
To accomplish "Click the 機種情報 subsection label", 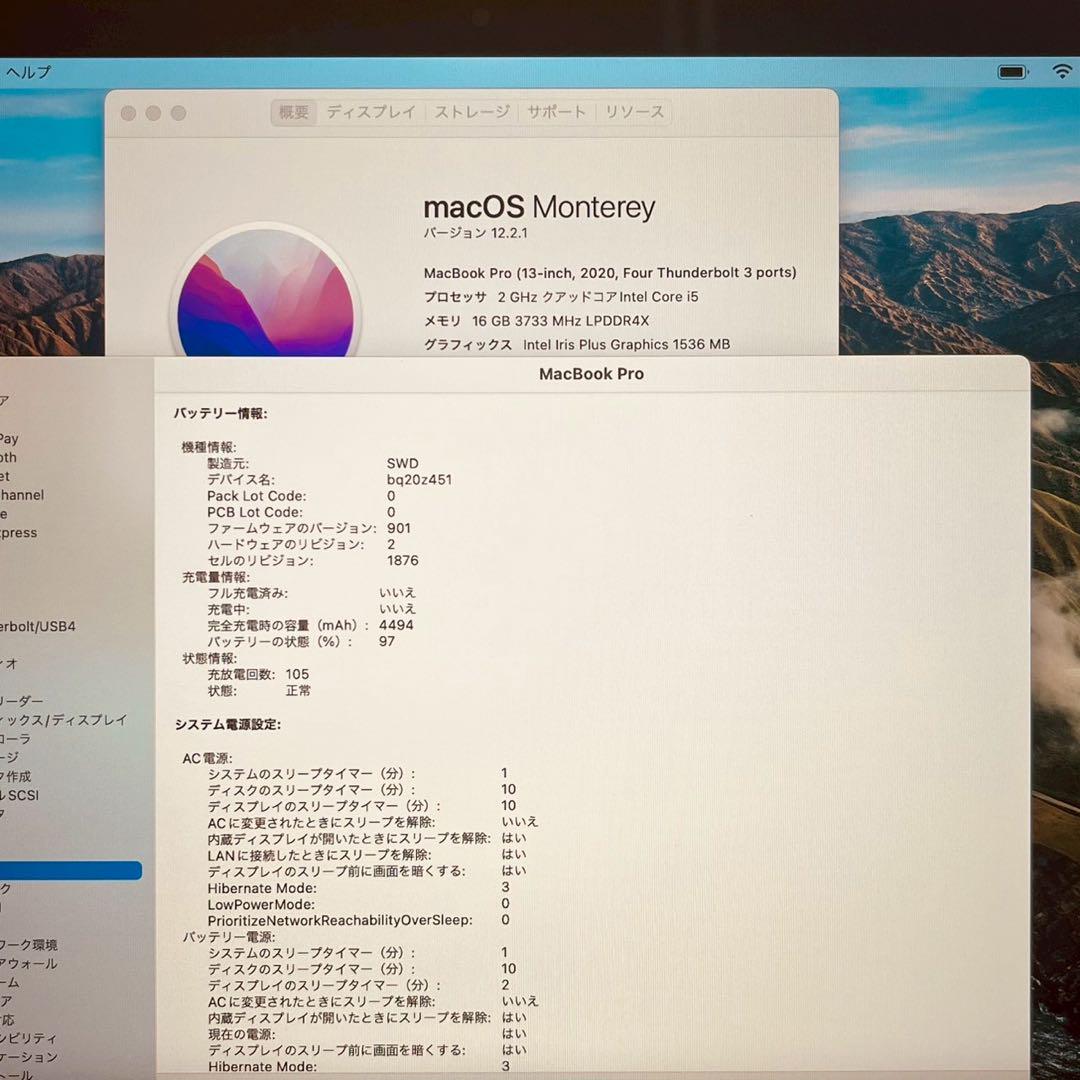I will coord(209,448).
